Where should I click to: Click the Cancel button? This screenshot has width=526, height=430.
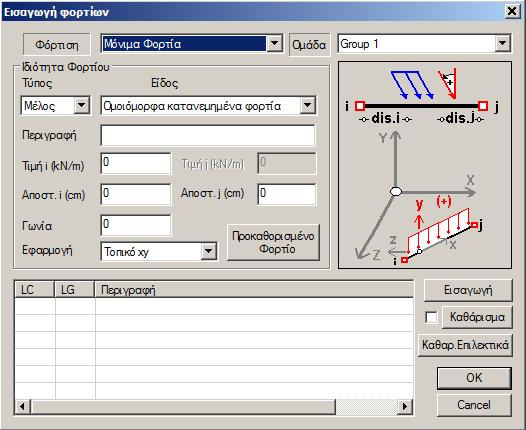(474, 405)
